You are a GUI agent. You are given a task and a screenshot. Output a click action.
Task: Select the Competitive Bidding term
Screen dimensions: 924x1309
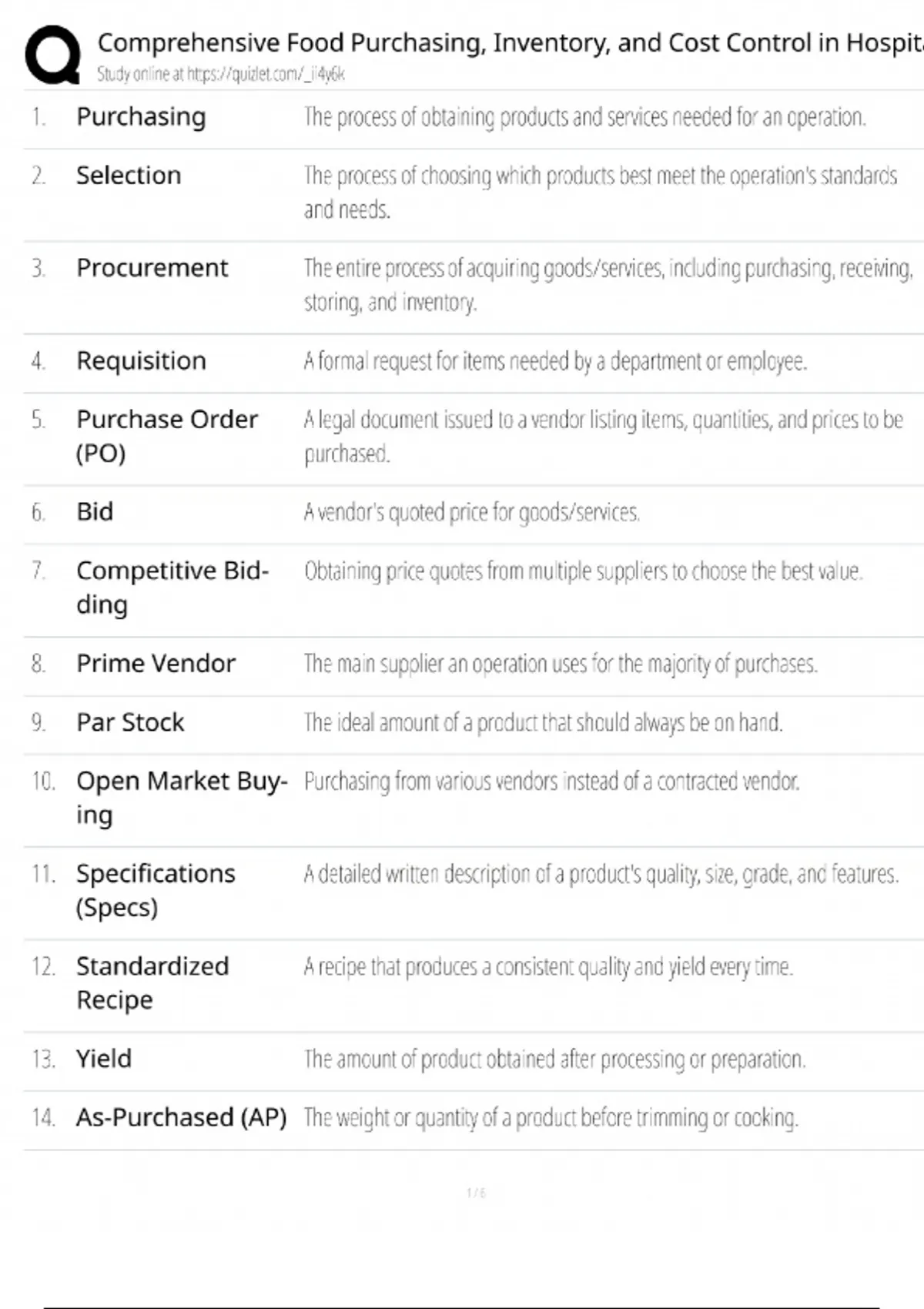point(172,587)
